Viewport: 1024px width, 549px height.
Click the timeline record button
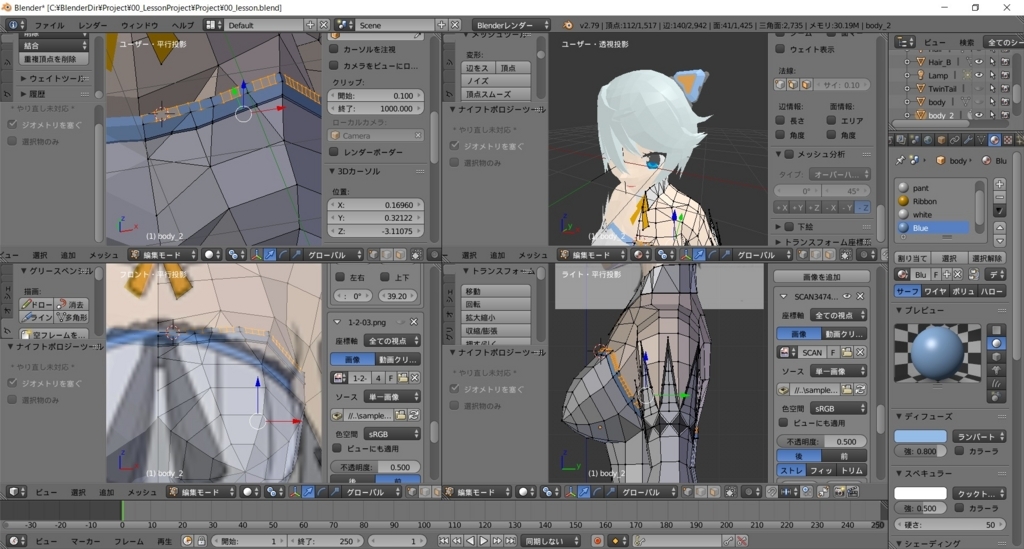click(597, 541)
